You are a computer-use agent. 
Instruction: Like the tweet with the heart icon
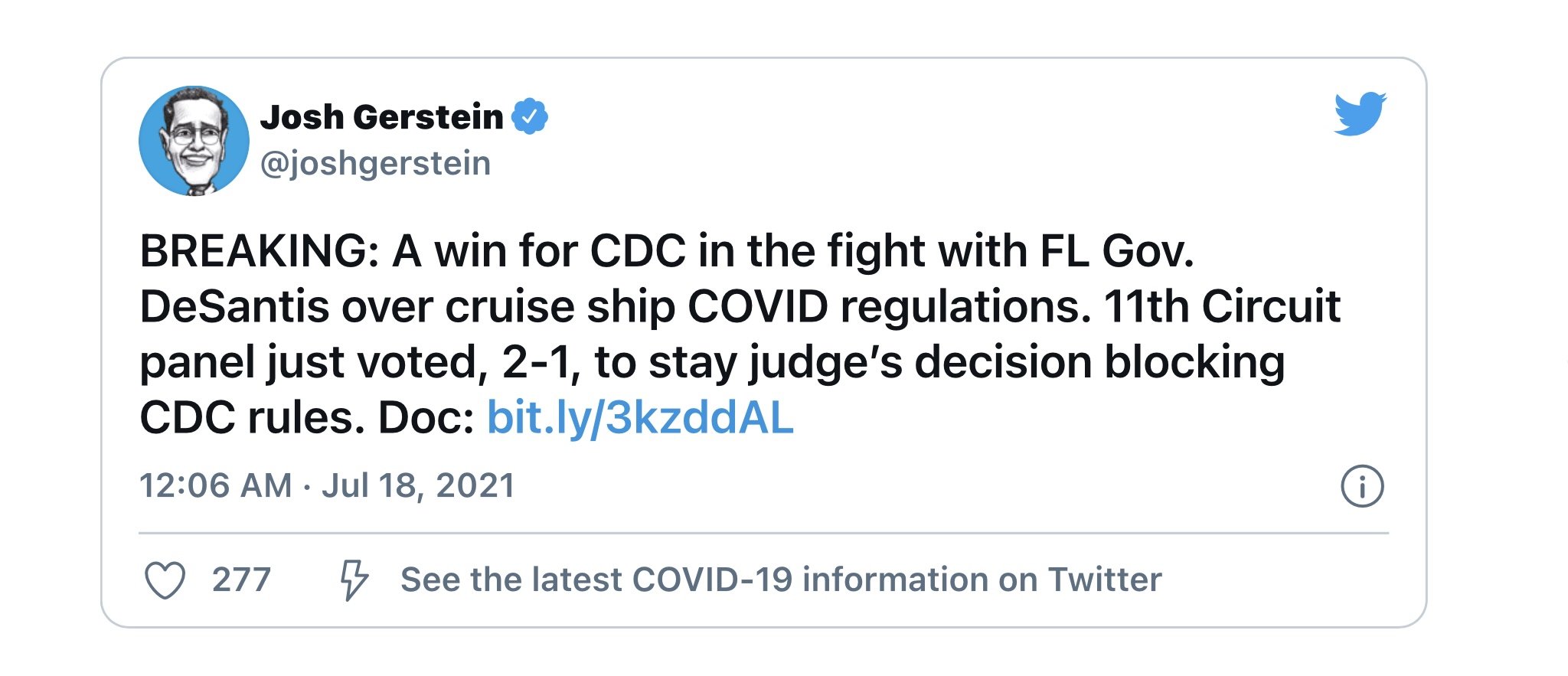(165, 580)
